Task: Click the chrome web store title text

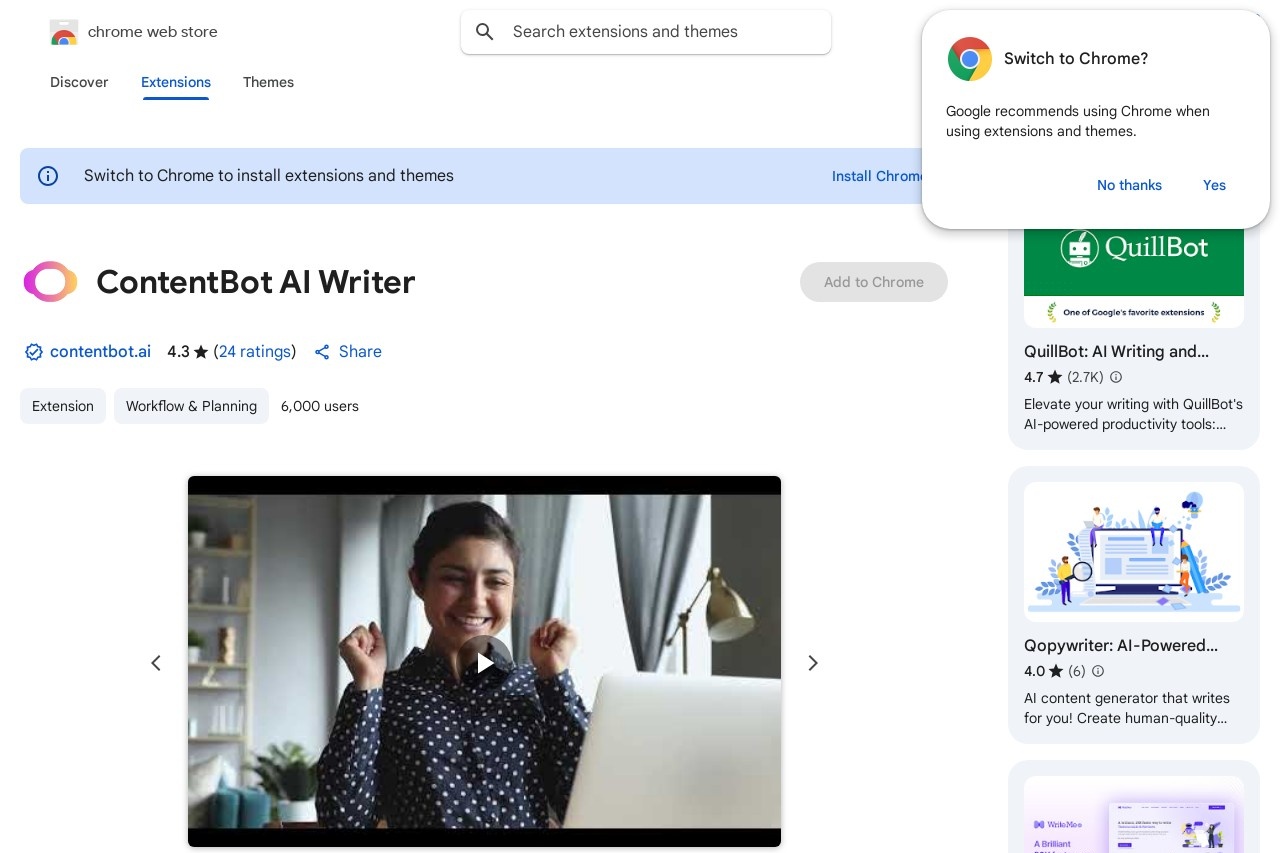Action: point(153,32)
